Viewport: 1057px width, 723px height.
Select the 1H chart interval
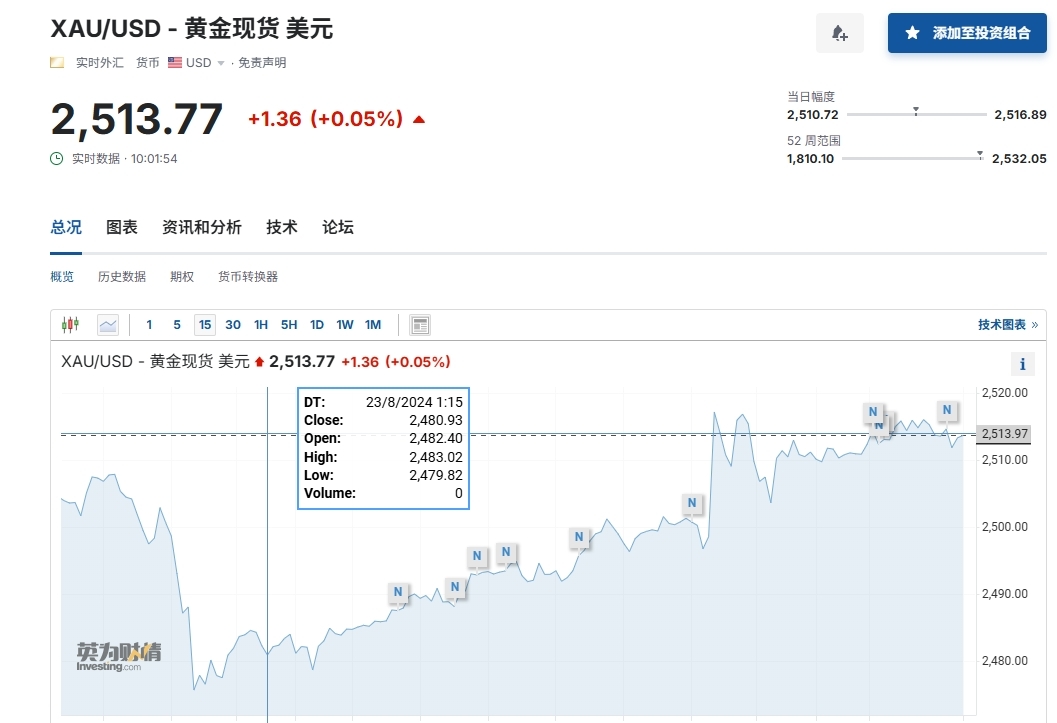coord(261,325)
